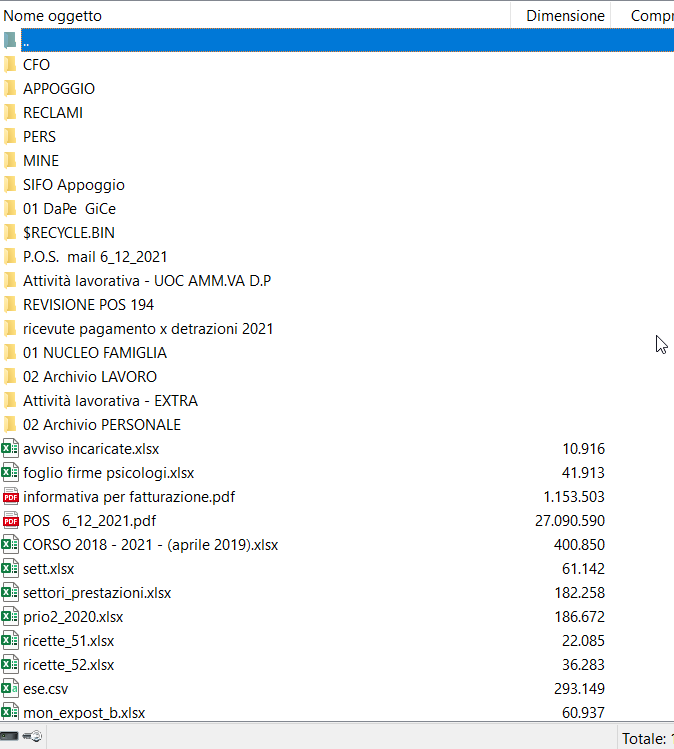This screenshot has width=674, height=749.
Task: Click the Excel icon next to ese.csv
Action: 10,689
